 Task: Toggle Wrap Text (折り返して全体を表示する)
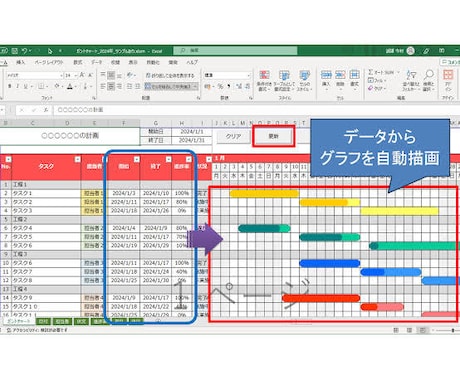[170, 76]
